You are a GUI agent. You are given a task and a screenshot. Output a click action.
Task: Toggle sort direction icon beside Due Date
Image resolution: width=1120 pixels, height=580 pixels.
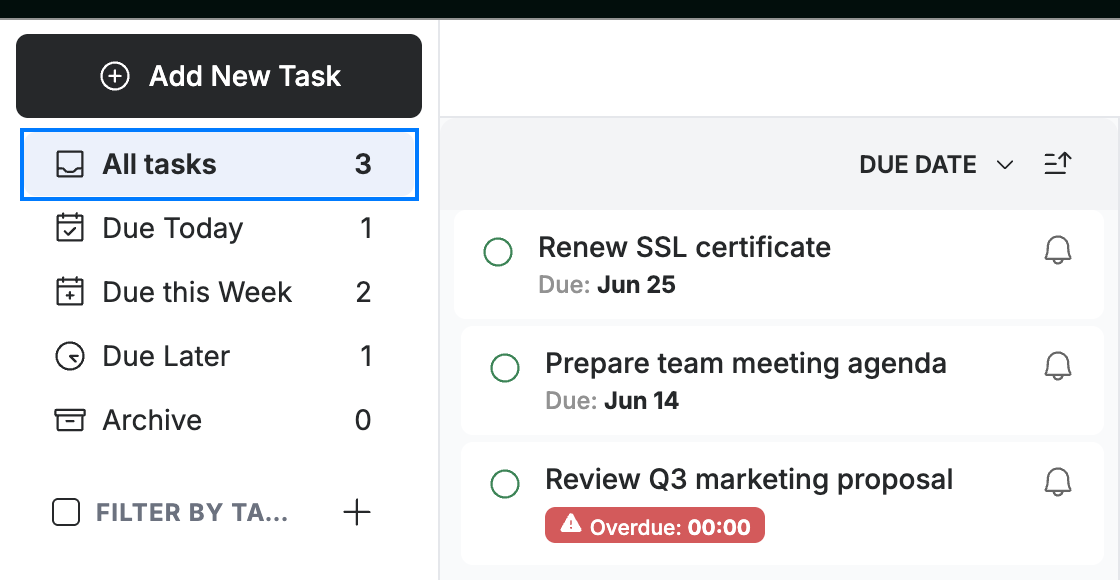pos(1058,164)
